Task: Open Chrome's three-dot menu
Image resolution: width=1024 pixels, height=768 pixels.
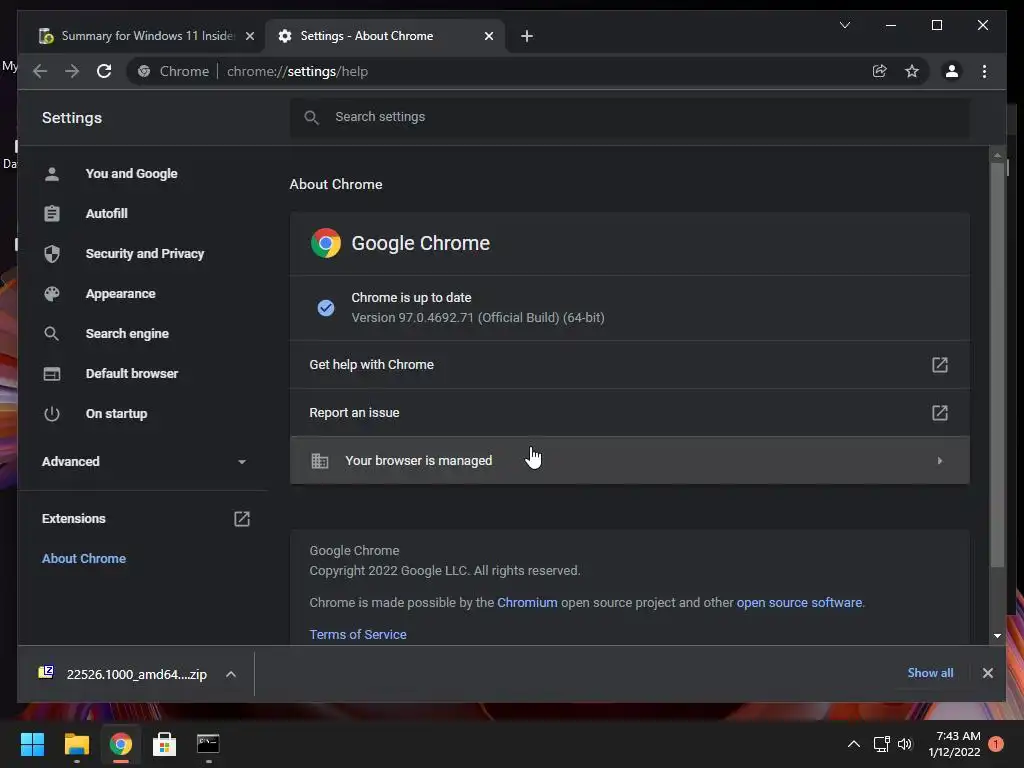Action: (x=984, y=71)
